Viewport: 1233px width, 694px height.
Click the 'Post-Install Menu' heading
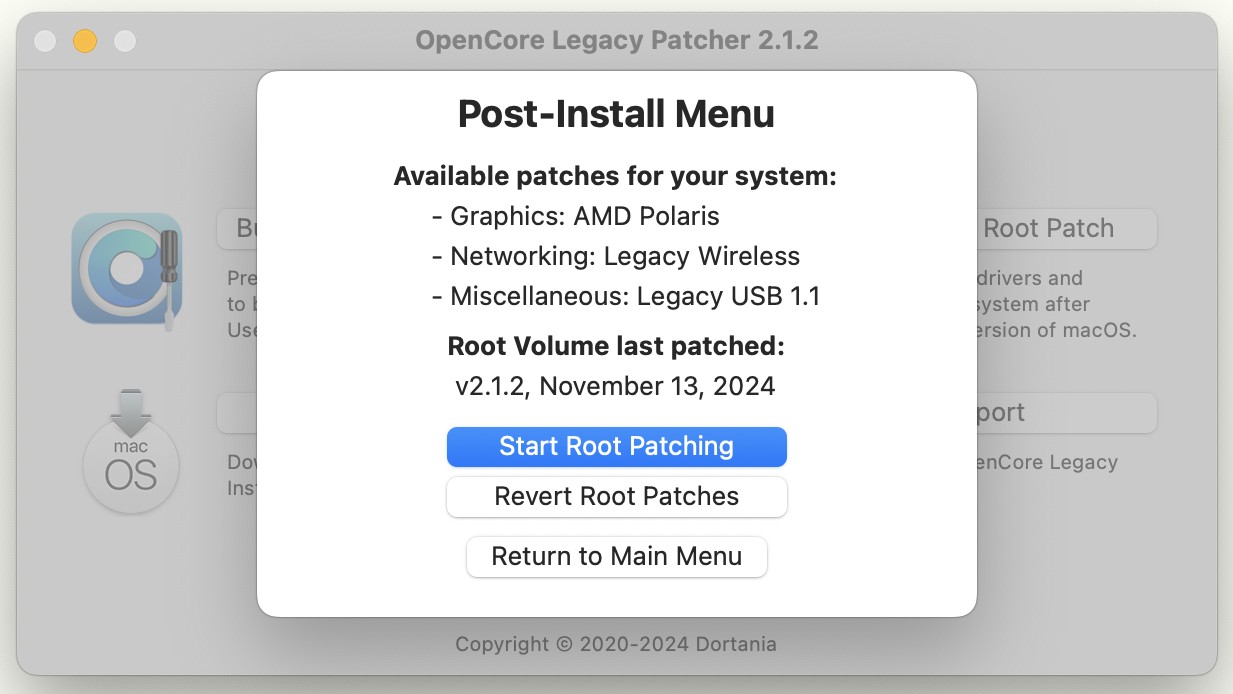coord(616,114)
